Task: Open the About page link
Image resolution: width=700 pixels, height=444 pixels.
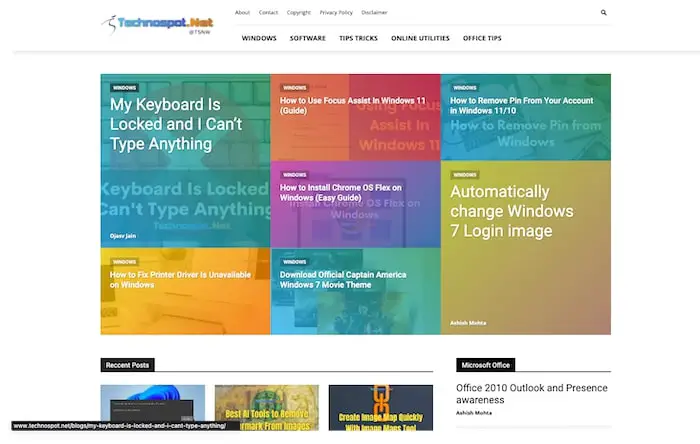Action: click(x=242, y=12)
